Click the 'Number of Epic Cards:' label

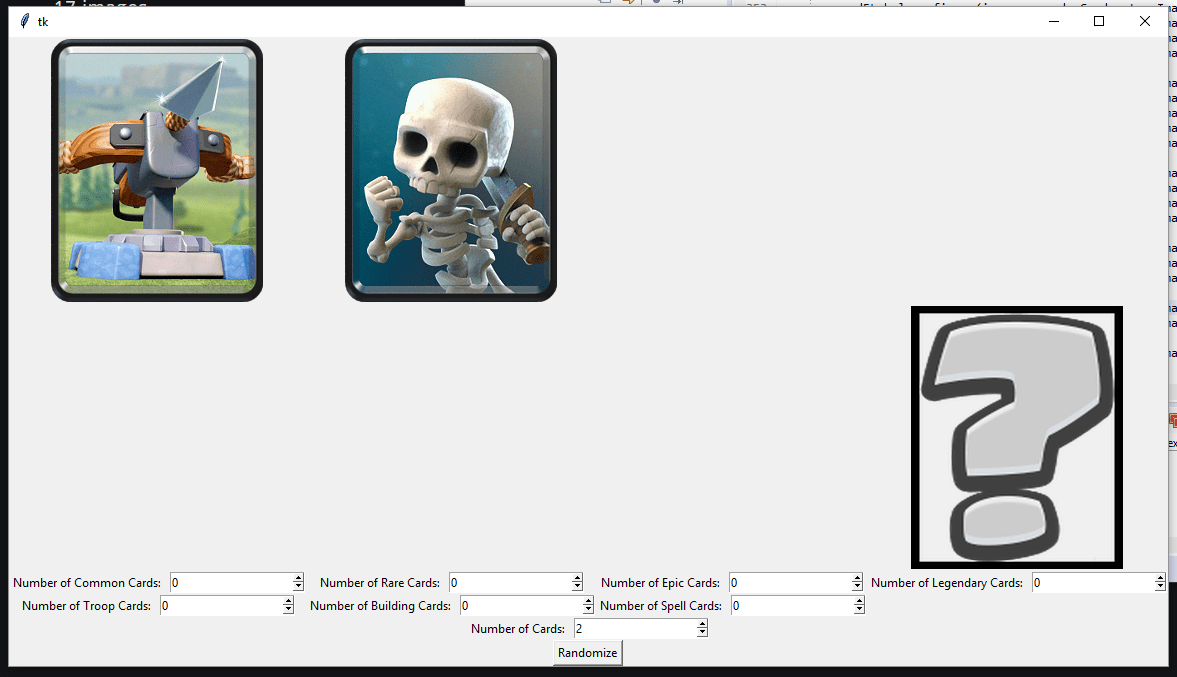(660, 583)
